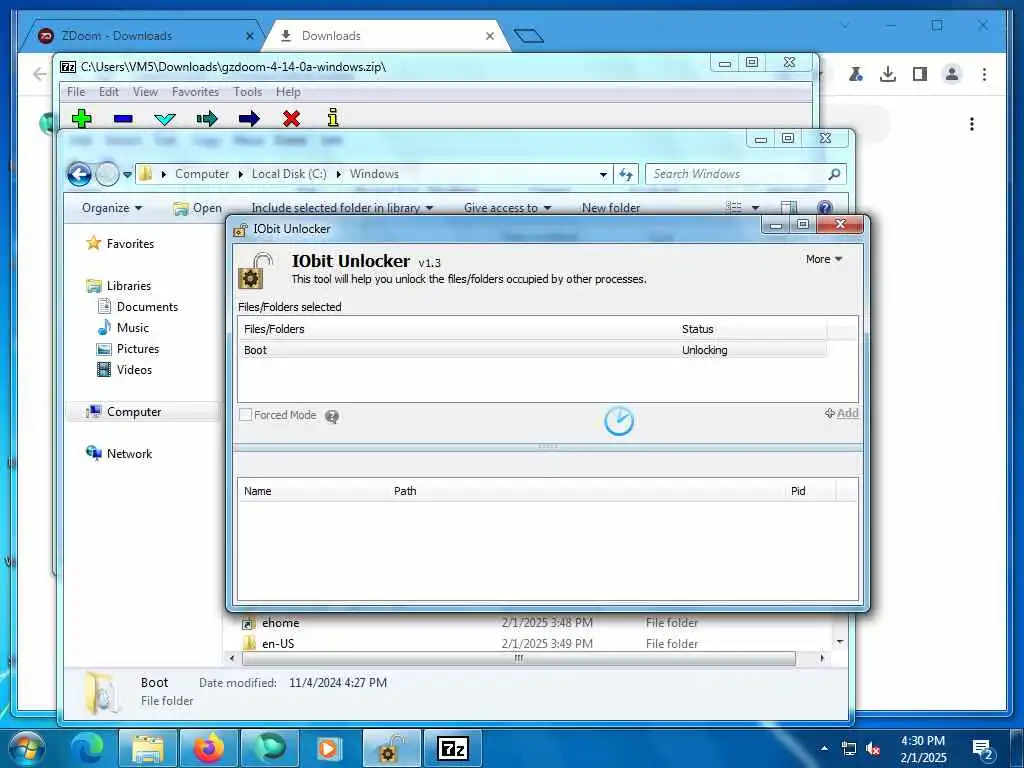Select the en-US folder row
This screenshot has width=1024, height=768.
(x=536, y=644)
